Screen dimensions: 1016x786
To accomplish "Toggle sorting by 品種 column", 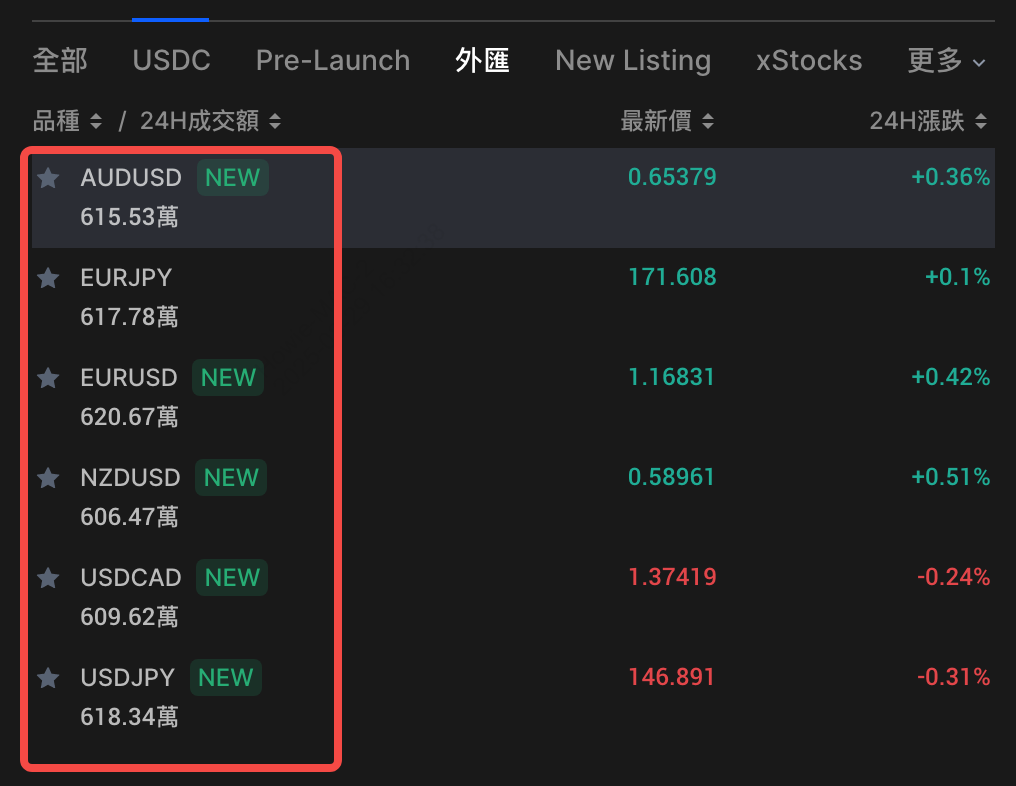I will (66, 120).
